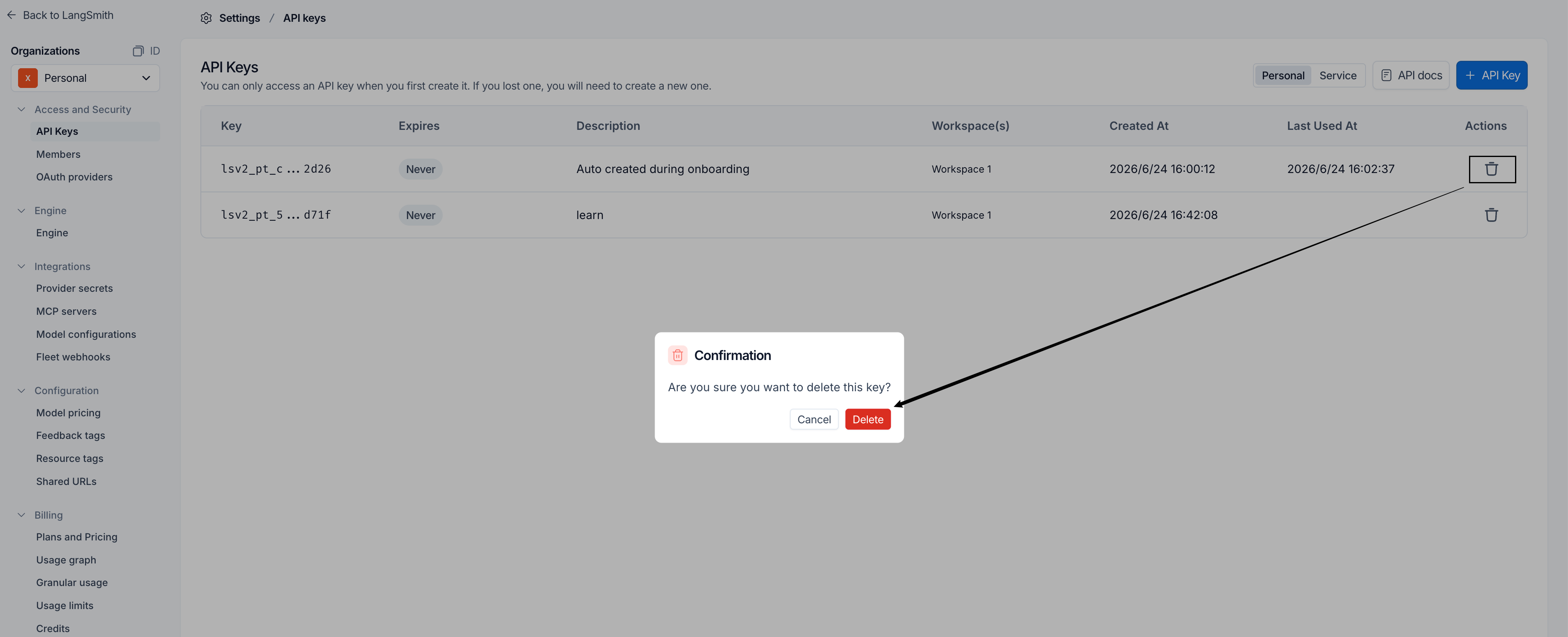Collapse the Billing section
The width and height of the screenshot is (1568, 637).
pyautogui.click(x=21, y=515)
